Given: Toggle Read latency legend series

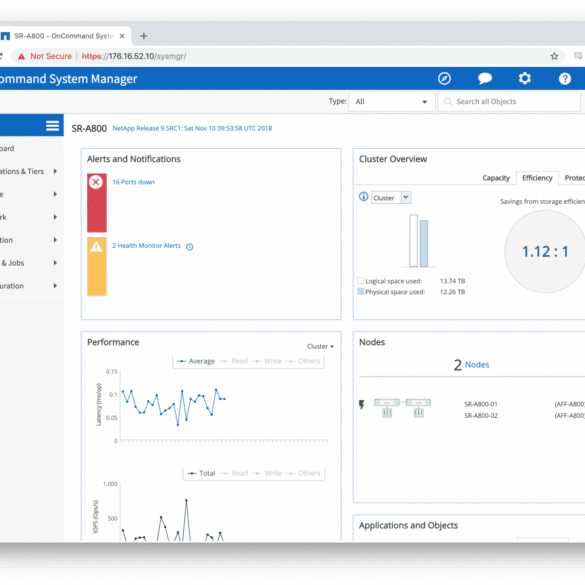Looking at the screenshot, I should pyautogui.click(x=234, y=361).
